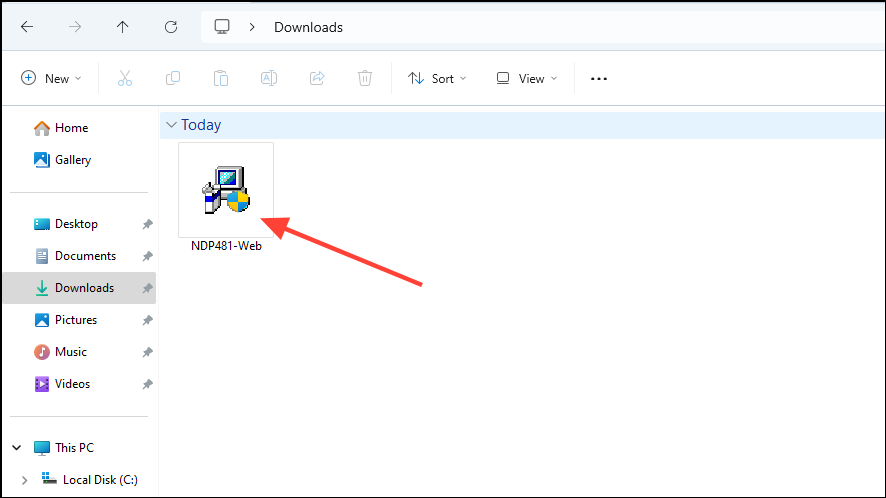Select the NDP481-Web installer icon

coord(226,190)
